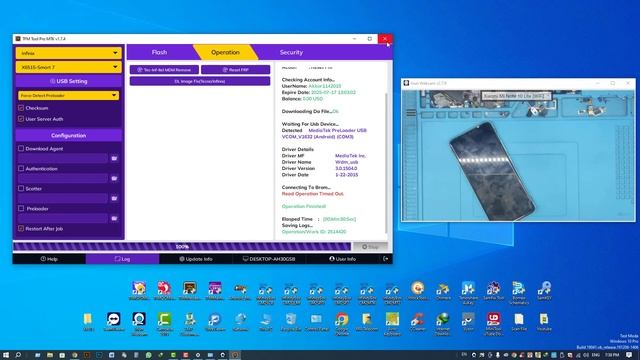
Task: Click 'Operation Finished!' log line
Action: [x=304, y=206]
